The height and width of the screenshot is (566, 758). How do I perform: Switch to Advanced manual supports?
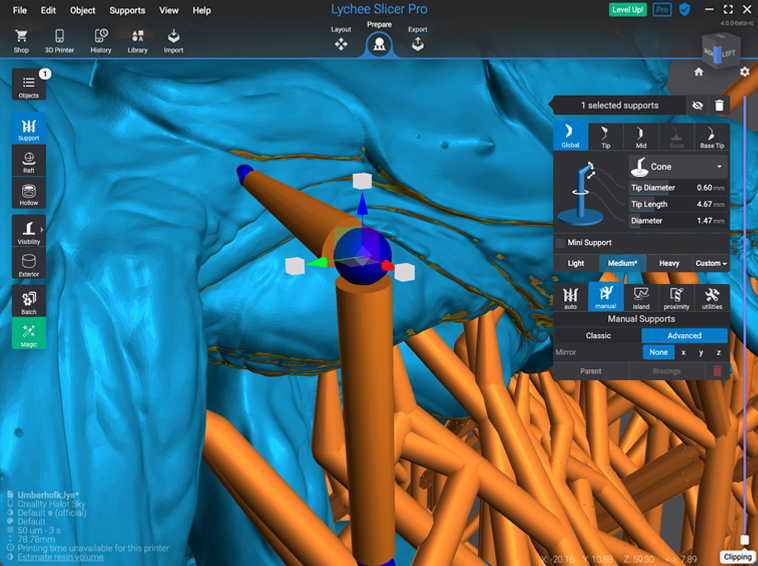[x=684, y=335]
